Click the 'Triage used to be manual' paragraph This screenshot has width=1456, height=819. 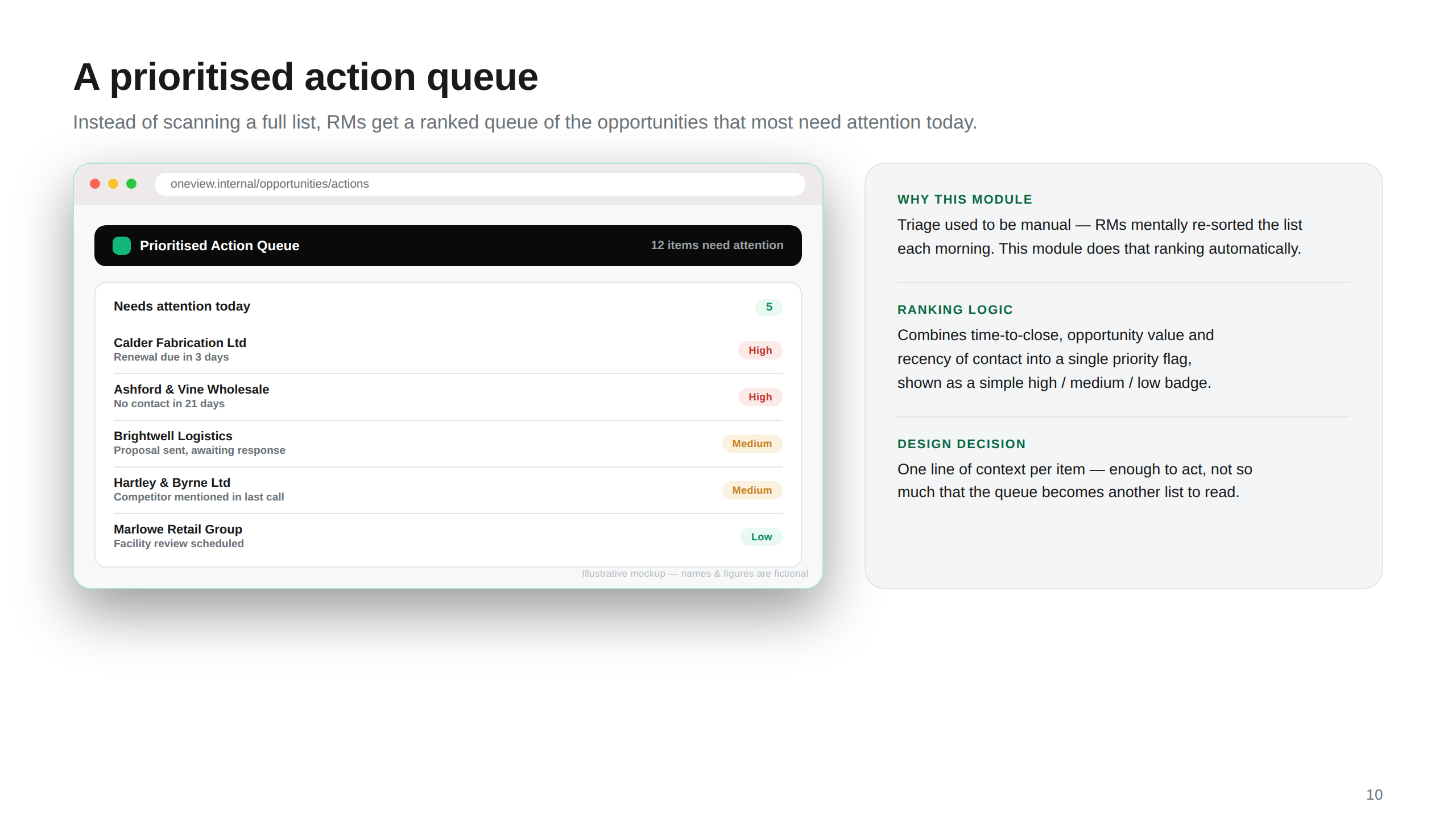1099,237
